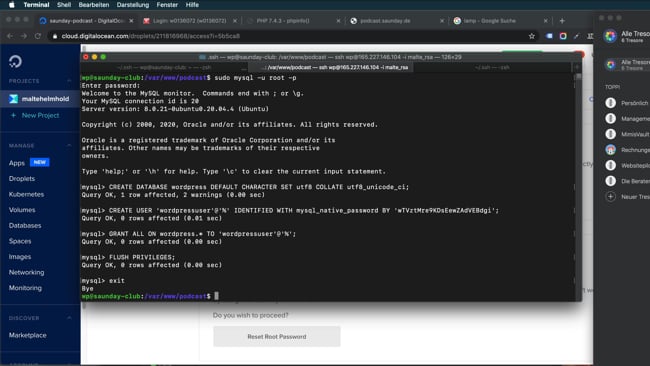Screen dimensions: 650x366
Task: Open the Terminal menu in menu bar
Action: 36,5
